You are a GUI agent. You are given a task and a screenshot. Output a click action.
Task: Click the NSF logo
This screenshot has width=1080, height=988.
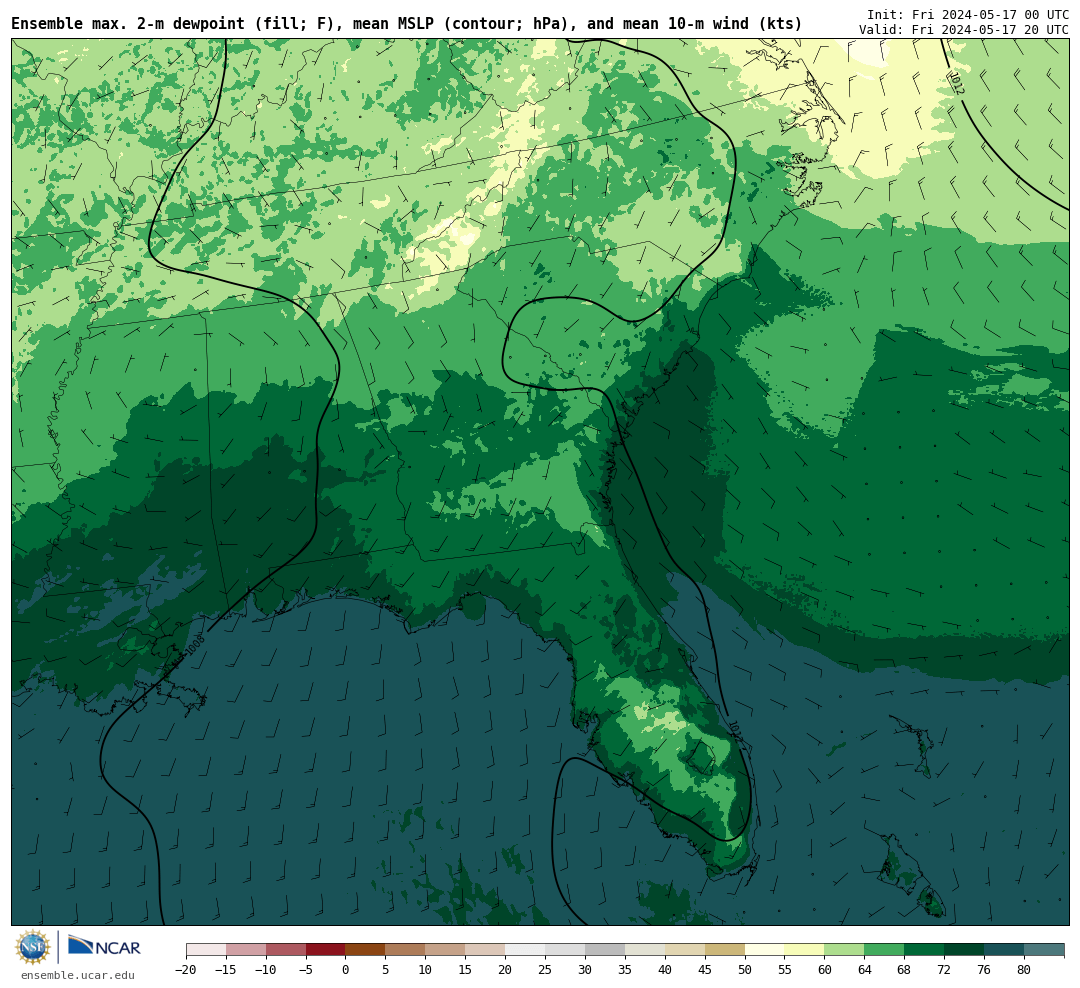coord(32,947)
